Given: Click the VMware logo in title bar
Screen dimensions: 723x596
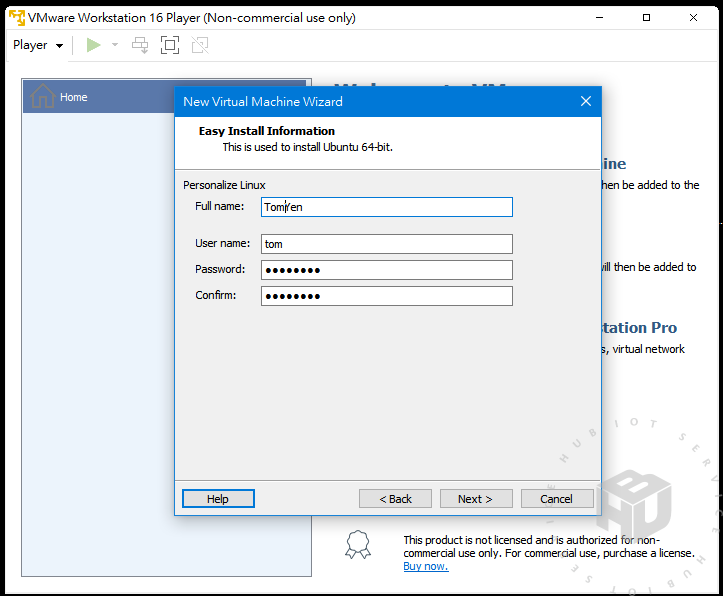Looking at the screenshot, I should point(17,18).
